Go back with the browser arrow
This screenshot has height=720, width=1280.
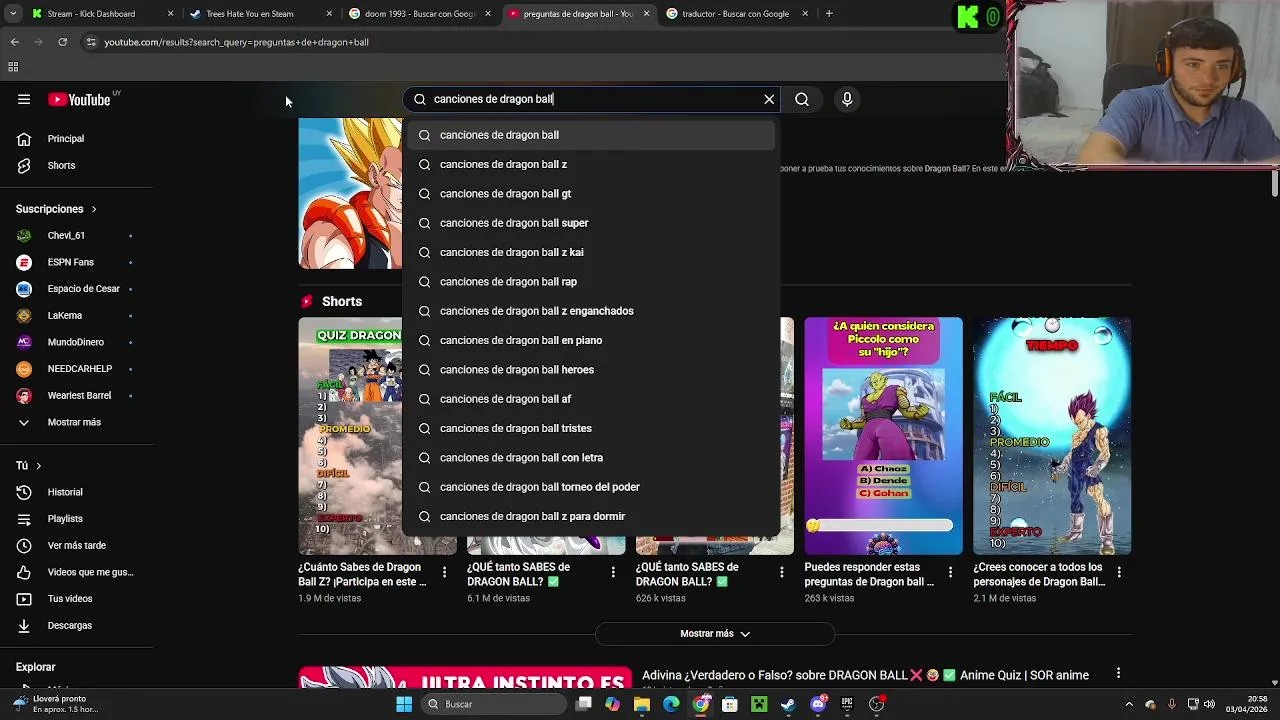point(14,42)
